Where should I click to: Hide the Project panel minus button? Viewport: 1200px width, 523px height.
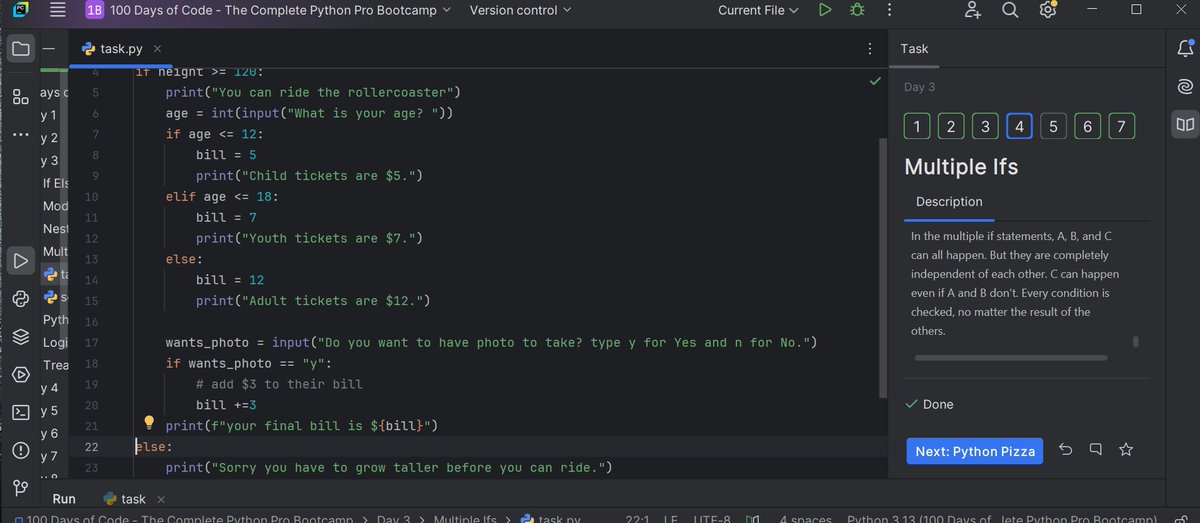coord(48,49)
